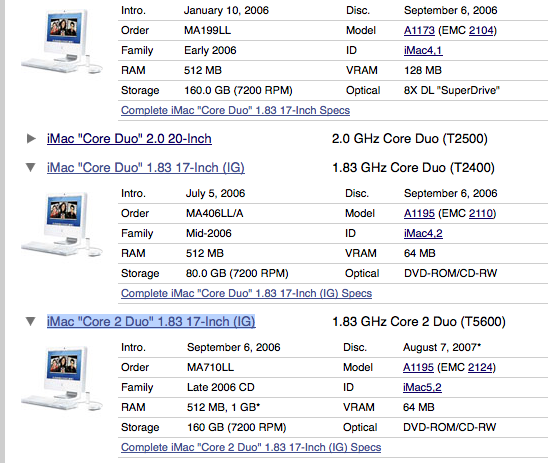
Task: Click "1.83 GHz Core Duo (T2400)" text
Action: [x=413, y=168]
